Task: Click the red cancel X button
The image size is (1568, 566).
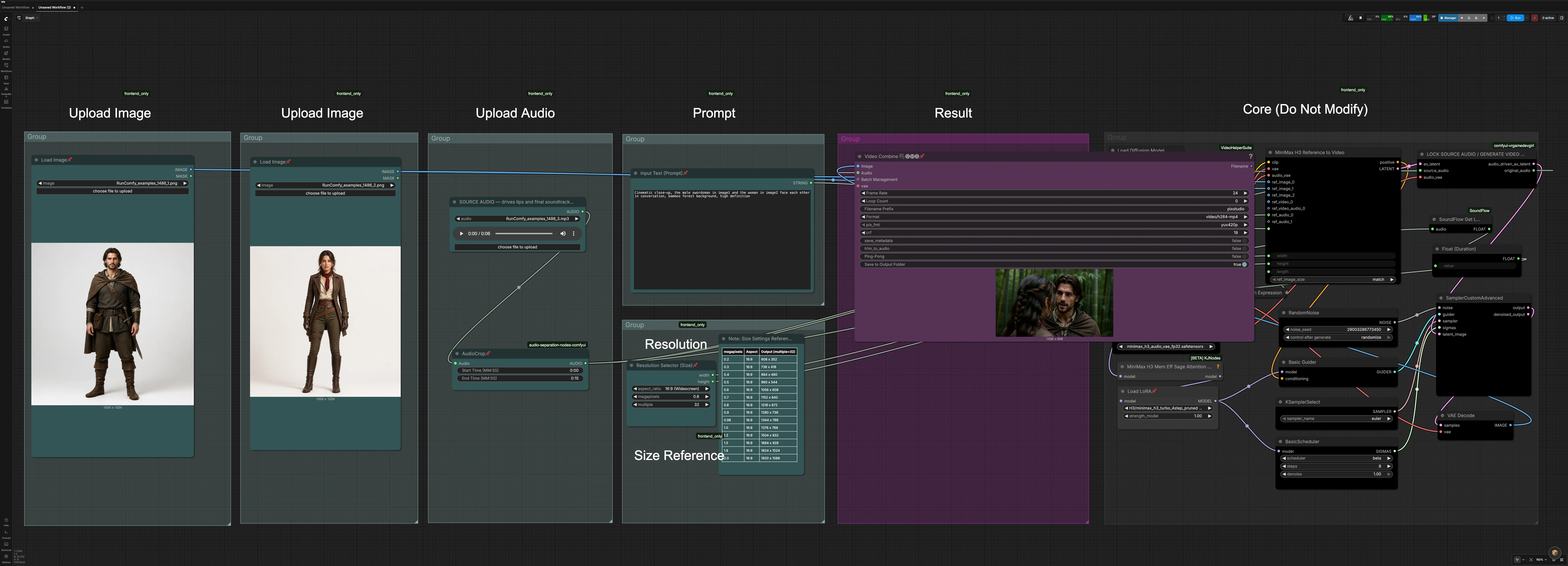Action: click(x=1534, y=18)
